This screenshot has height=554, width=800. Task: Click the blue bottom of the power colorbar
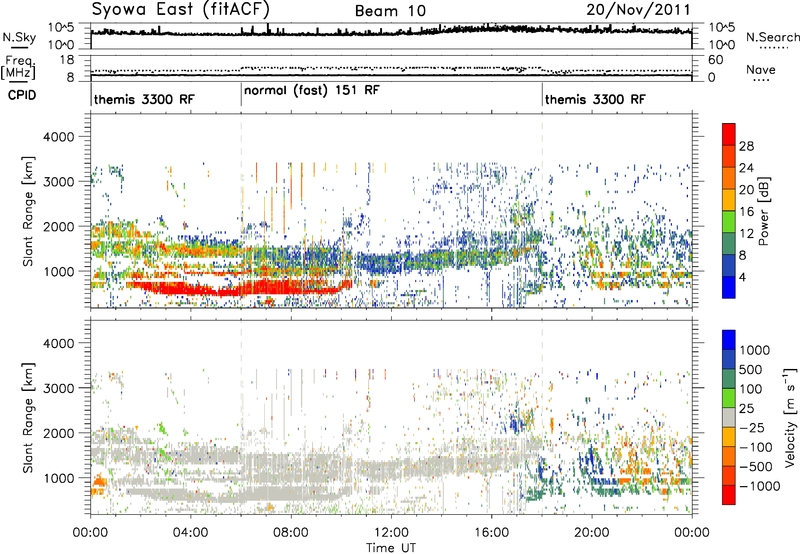point(729,287)
